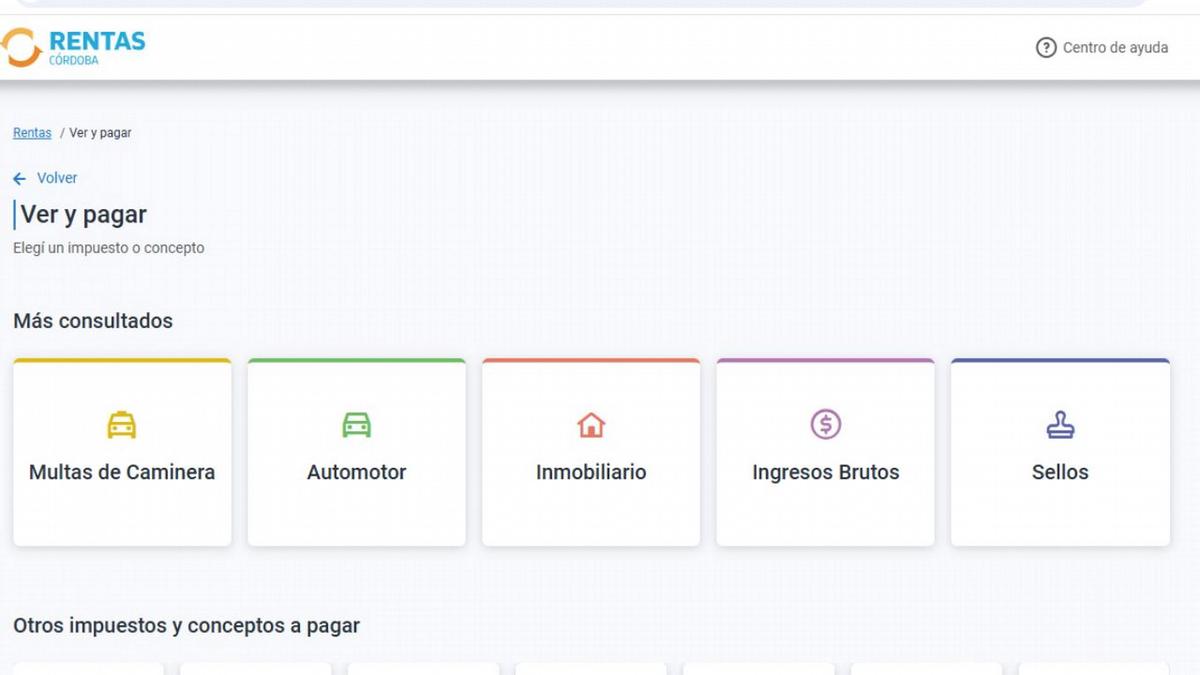Click the purple dollar sign icon

825,425
